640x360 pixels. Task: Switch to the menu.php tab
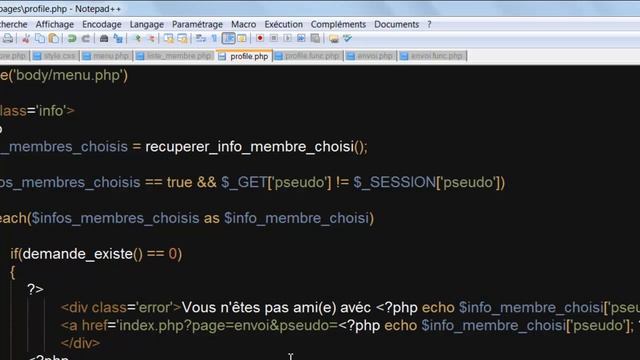click(x=106, y=56)
